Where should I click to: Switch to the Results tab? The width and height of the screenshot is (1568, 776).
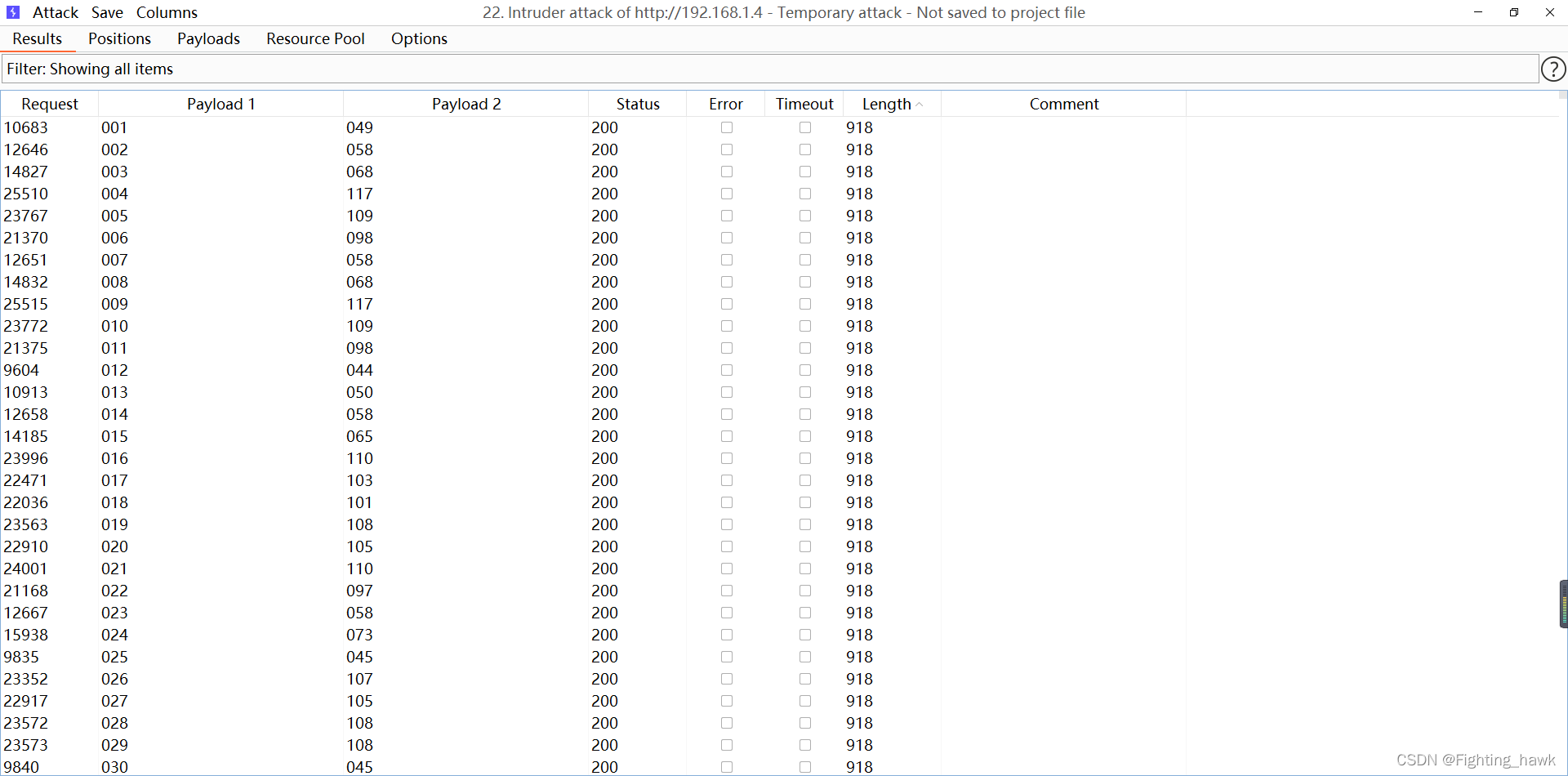[x=38, y=38]
